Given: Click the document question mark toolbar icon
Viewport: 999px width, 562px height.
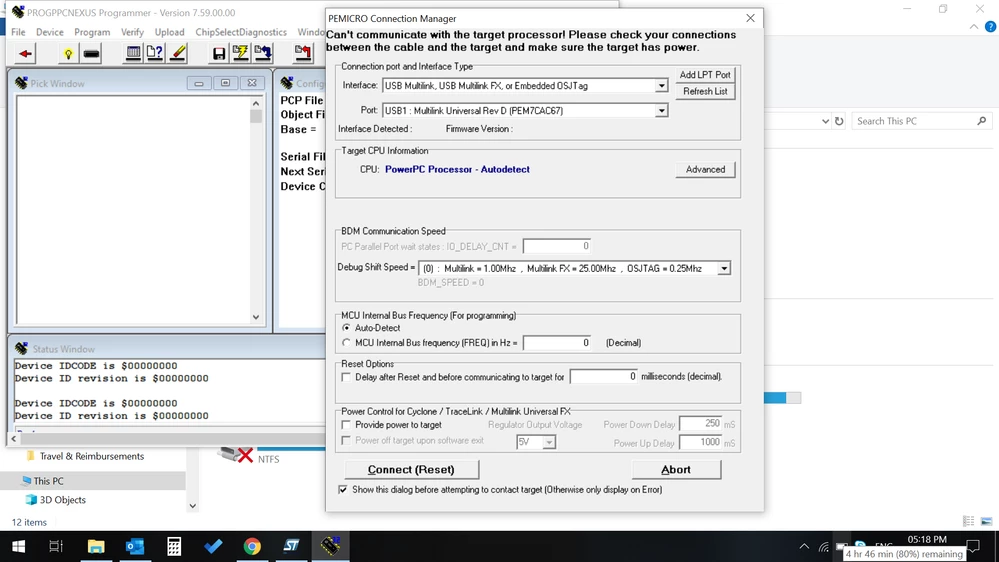Looking at the screenshot, I should pos(155,54).
